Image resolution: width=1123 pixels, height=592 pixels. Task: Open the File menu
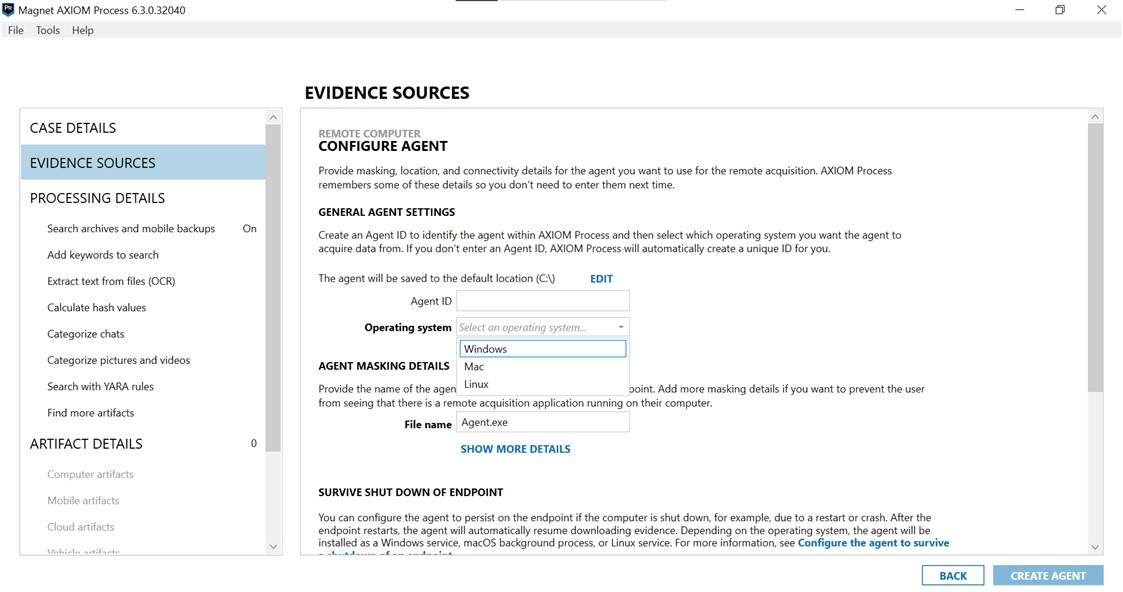pyautogui.click(x=15, y=30)
